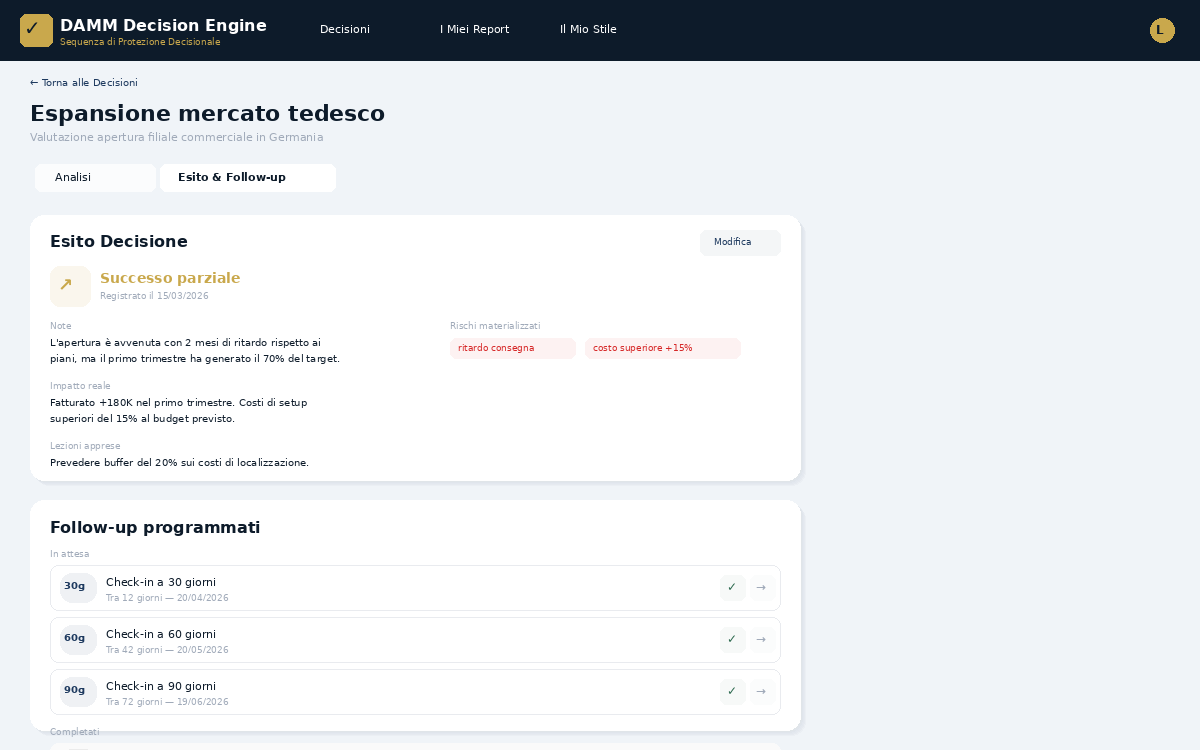Select the Esito & Follow-up tab
The width and height of the screenshot is (1200, 750).
pyautogui.click(x=248, y=178)
